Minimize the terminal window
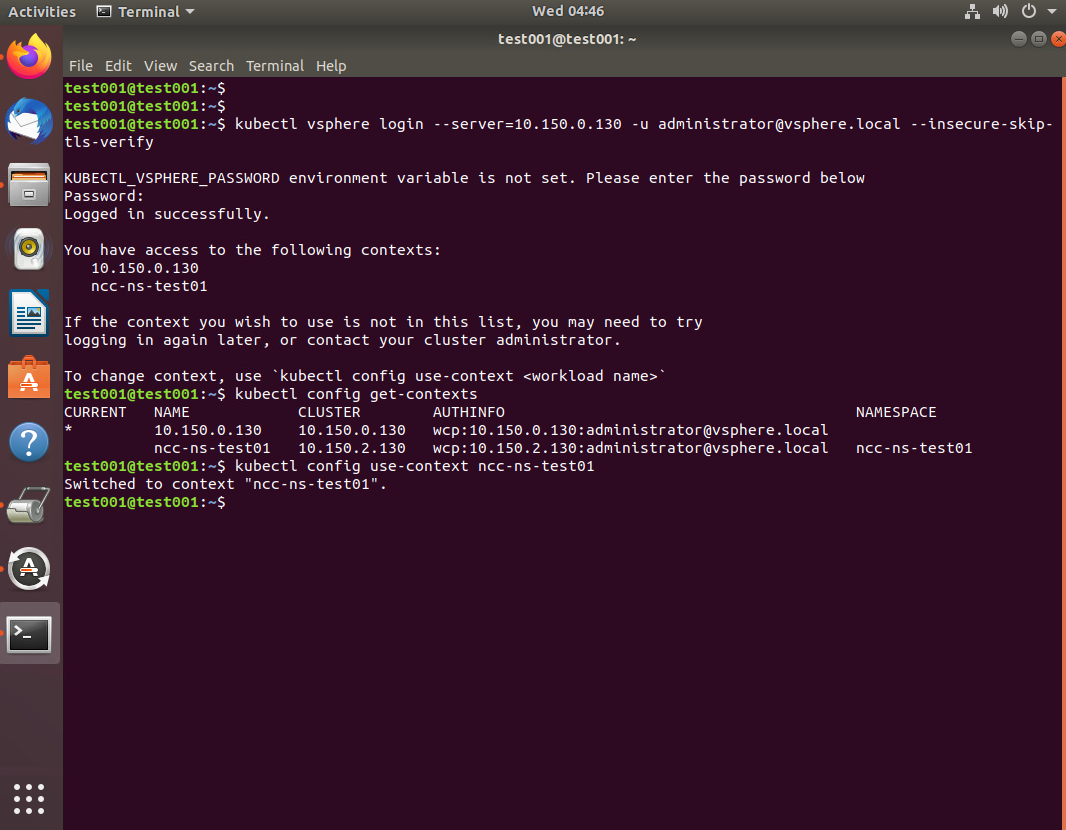The height and width of the screenshot is (830, 1066). click(1018, 39)
